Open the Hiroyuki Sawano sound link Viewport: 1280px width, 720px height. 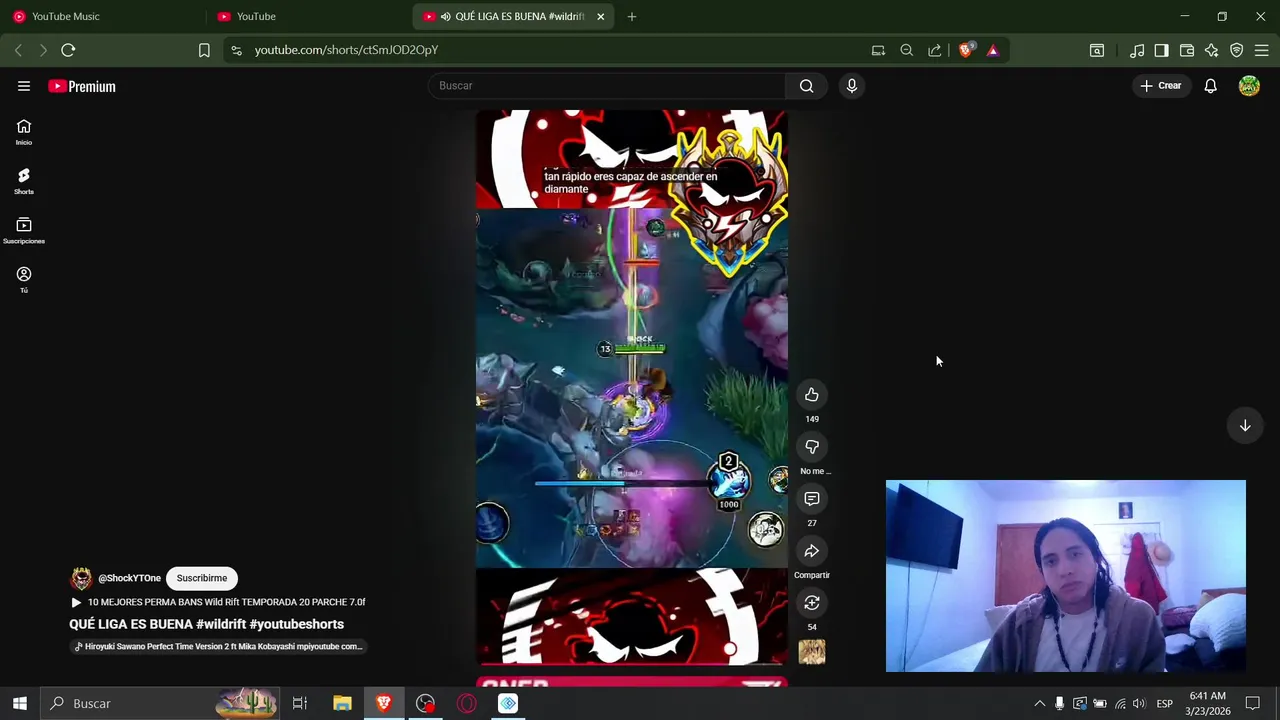(x=218, y=646)
